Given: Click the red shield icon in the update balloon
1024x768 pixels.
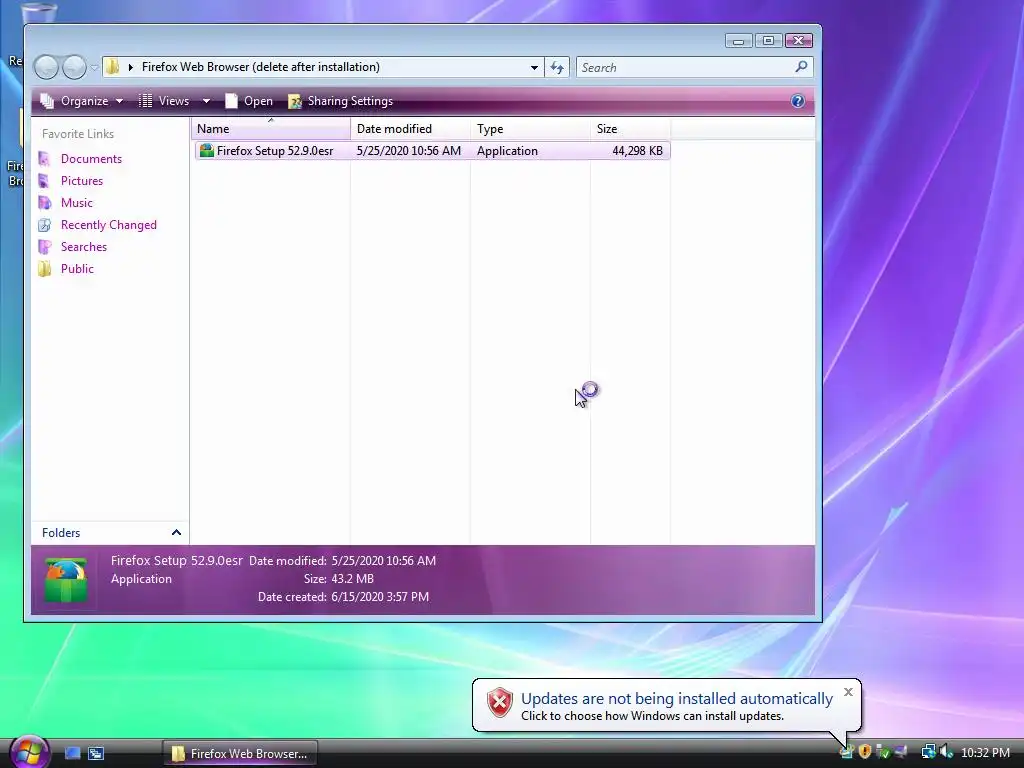Looking at the screenshot, I should (500, 703).
